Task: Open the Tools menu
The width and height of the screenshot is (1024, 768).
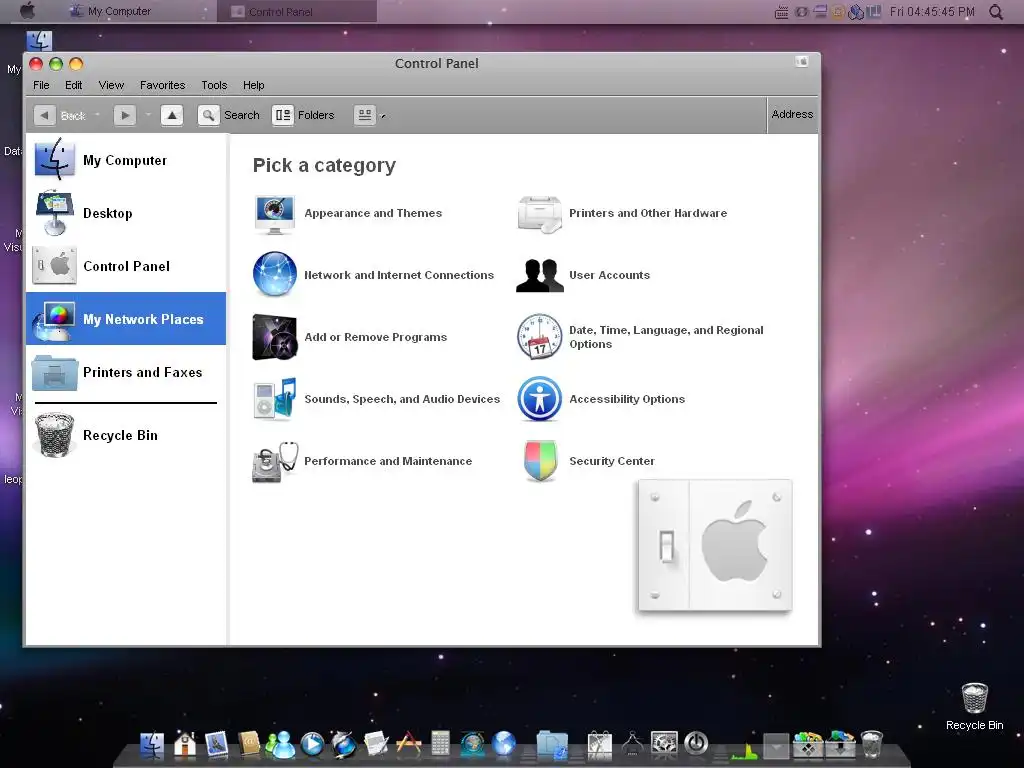Action: pos(214,85)
